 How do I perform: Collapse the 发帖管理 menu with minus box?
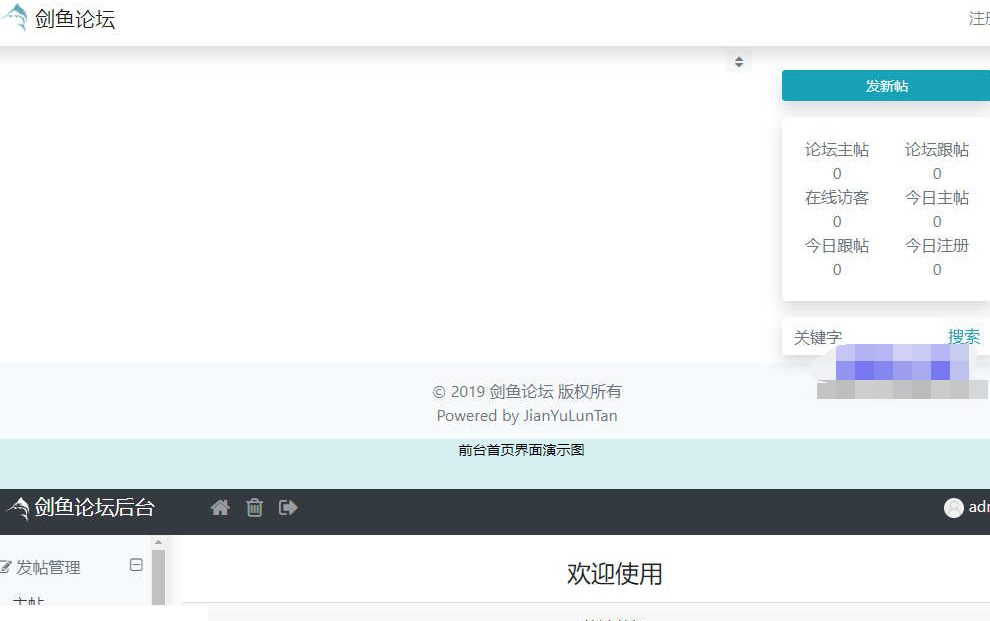click(x=136, y=565)
